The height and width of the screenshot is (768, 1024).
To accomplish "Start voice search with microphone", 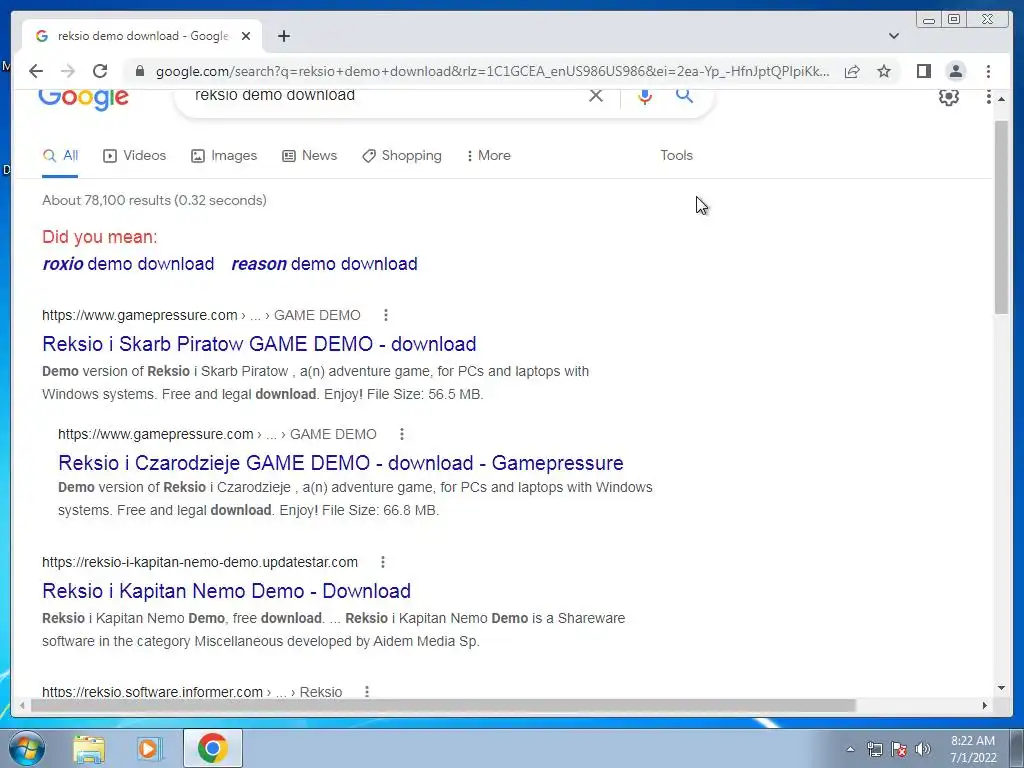I will point(645,95).
